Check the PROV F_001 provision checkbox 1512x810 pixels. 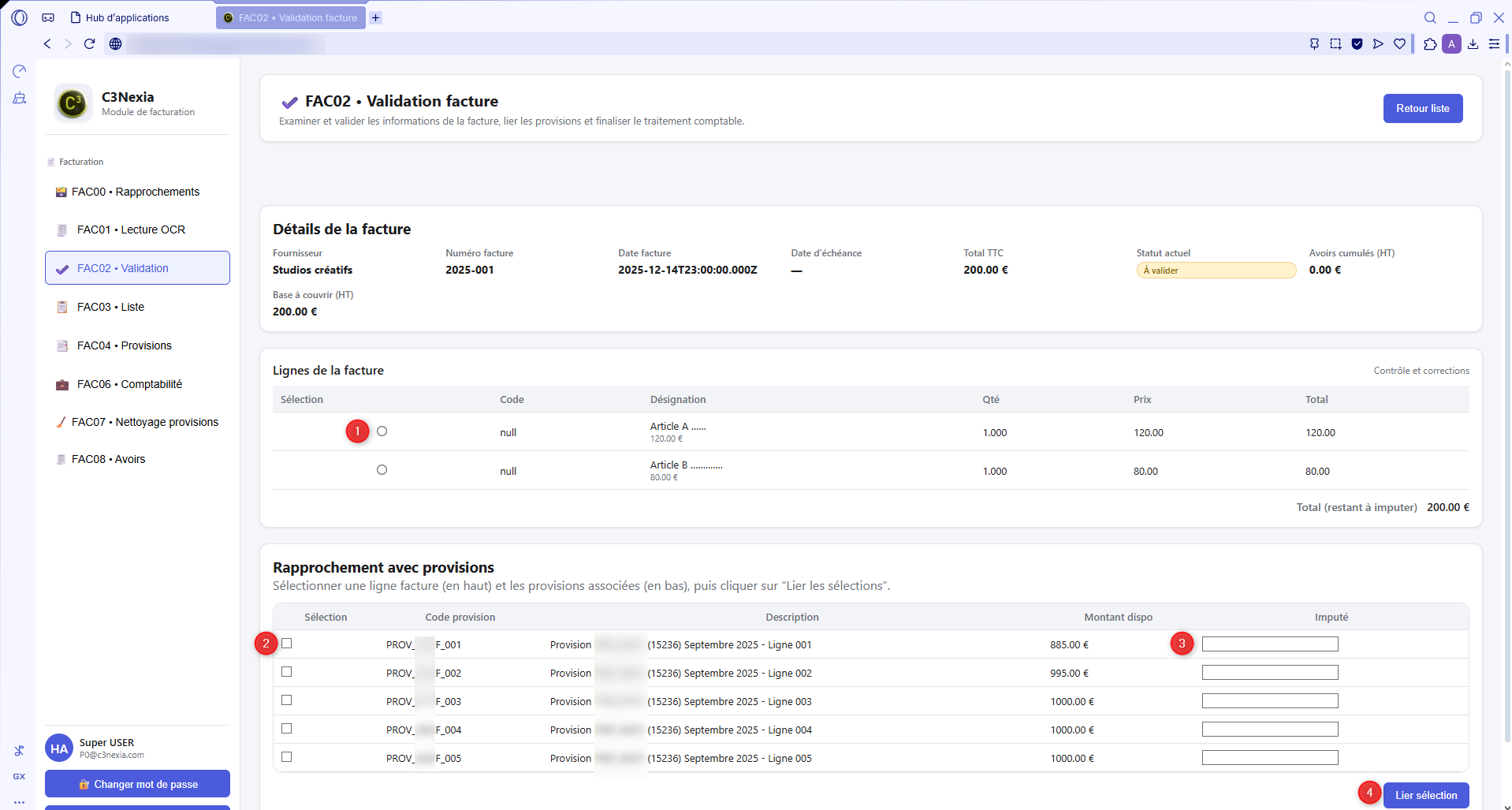[287, 644]
